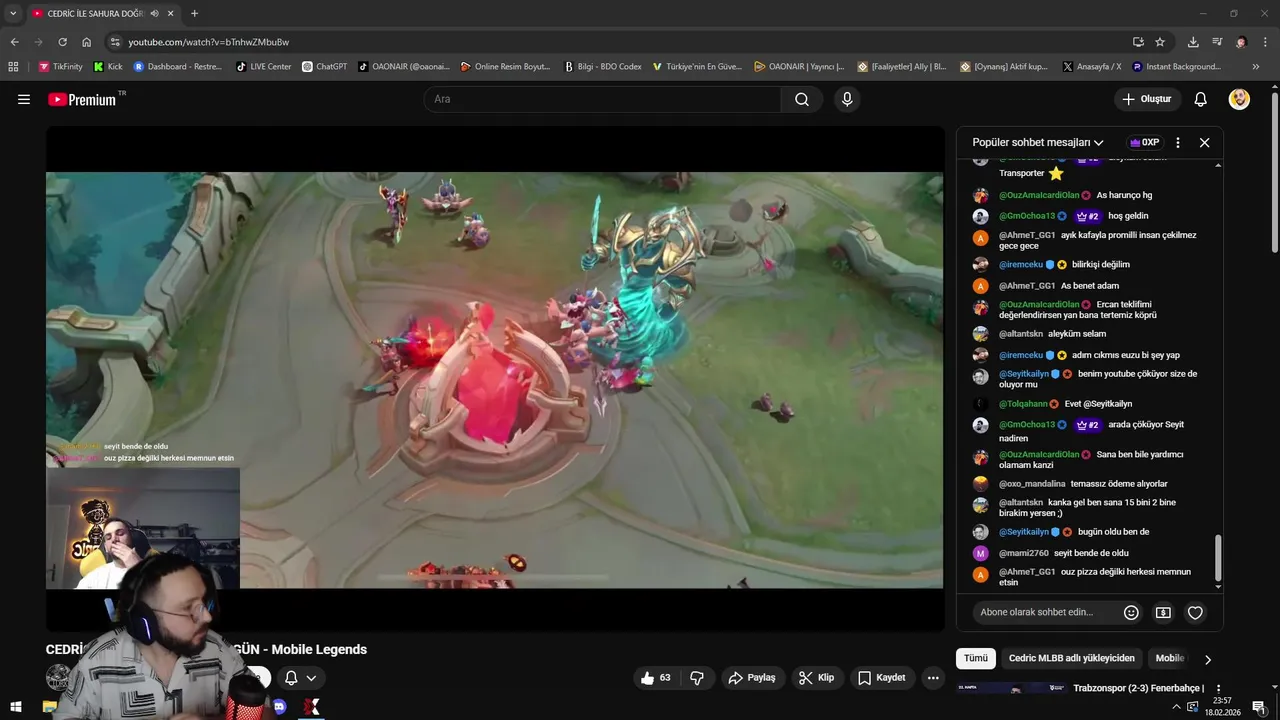The image size is (1280, 720).
Task: Open the Instant Background... bookmark
Action: [1177, 67]
